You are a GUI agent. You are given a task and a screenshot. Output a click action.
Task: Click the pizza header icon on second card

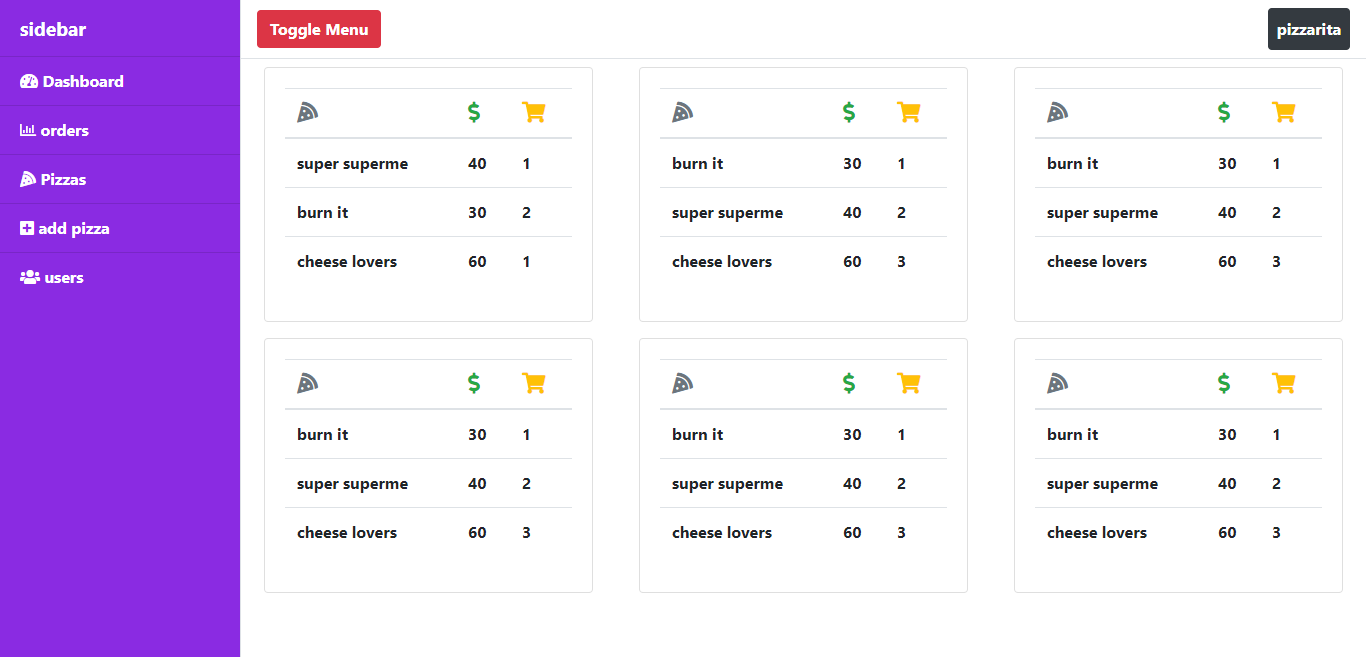click(682, 112)
